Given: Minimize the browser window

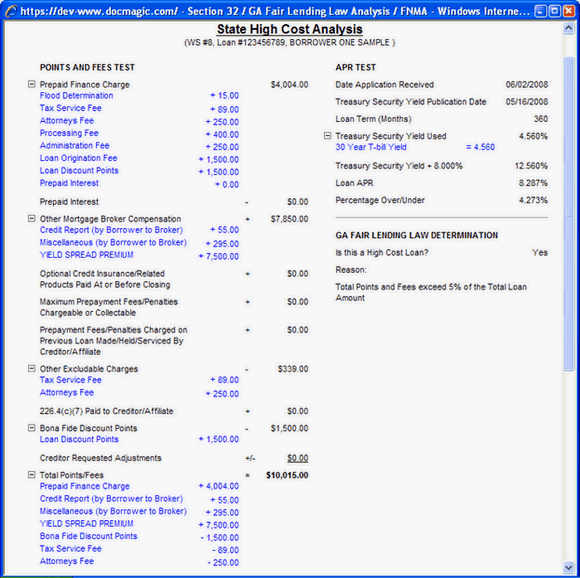Looking at the screenshot, I should pos(541,11).
